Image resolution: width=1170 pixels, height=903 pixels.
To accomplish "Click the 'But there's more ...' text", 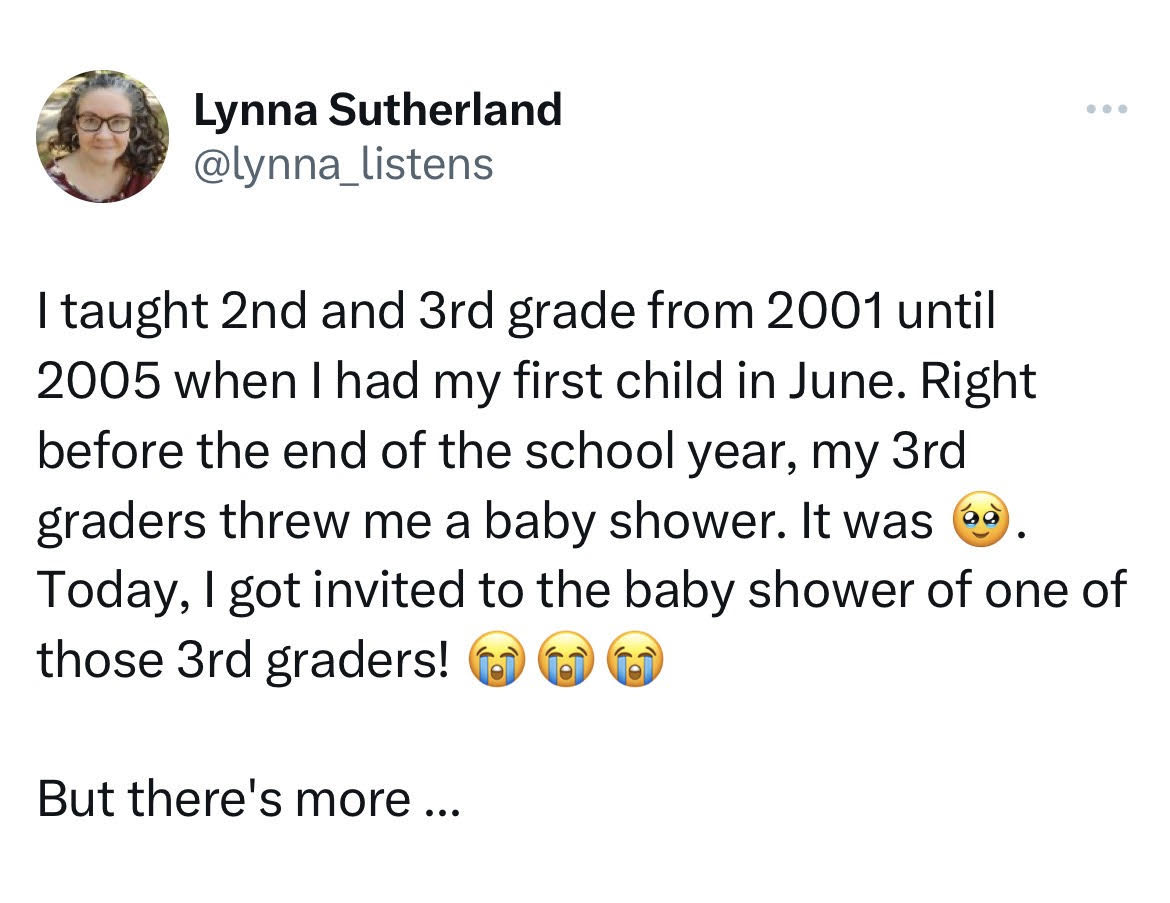I will (x=248, y=799).
